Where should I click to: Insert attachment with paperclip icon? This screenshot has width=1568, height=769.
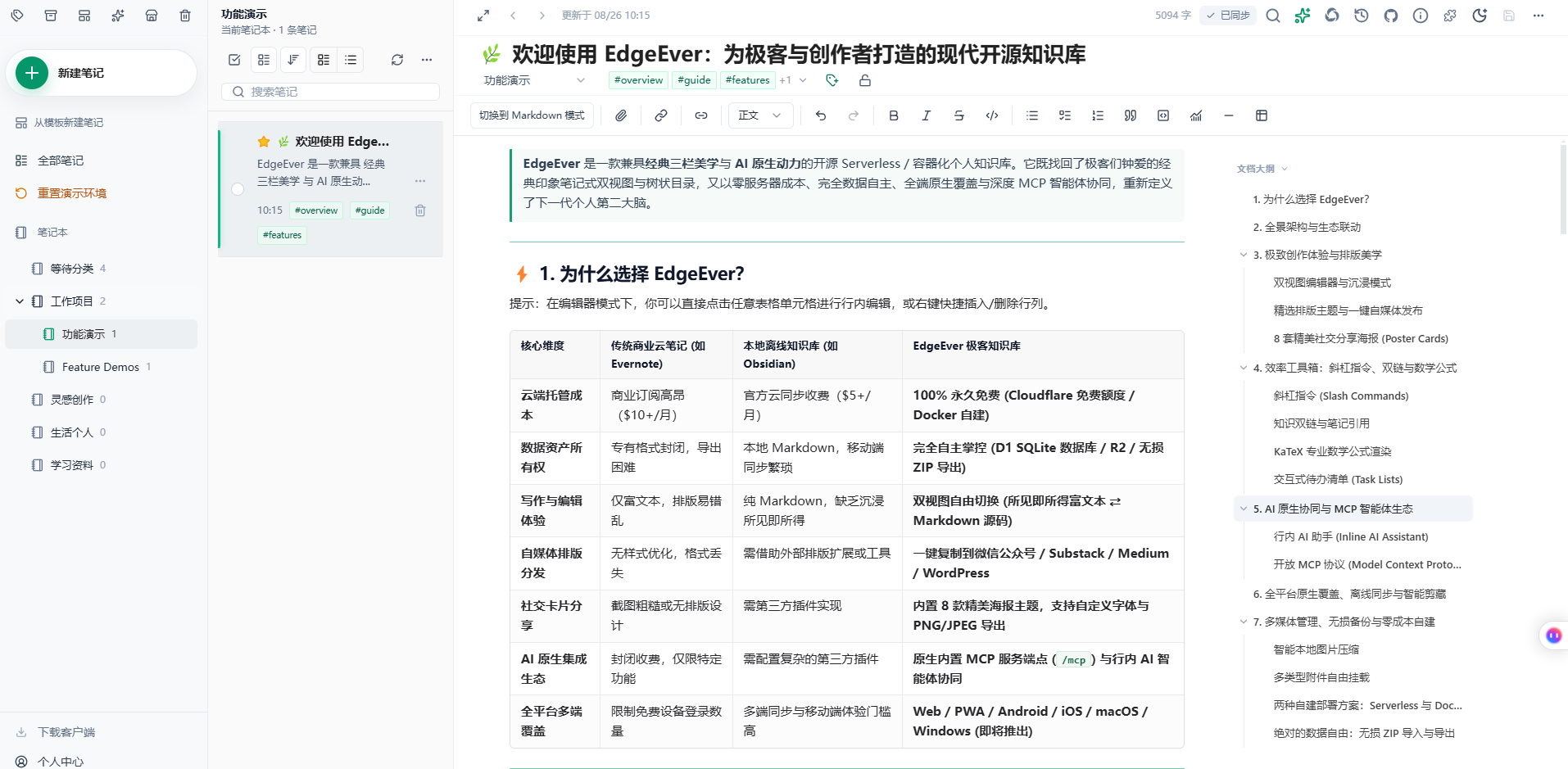click(622, 115)
